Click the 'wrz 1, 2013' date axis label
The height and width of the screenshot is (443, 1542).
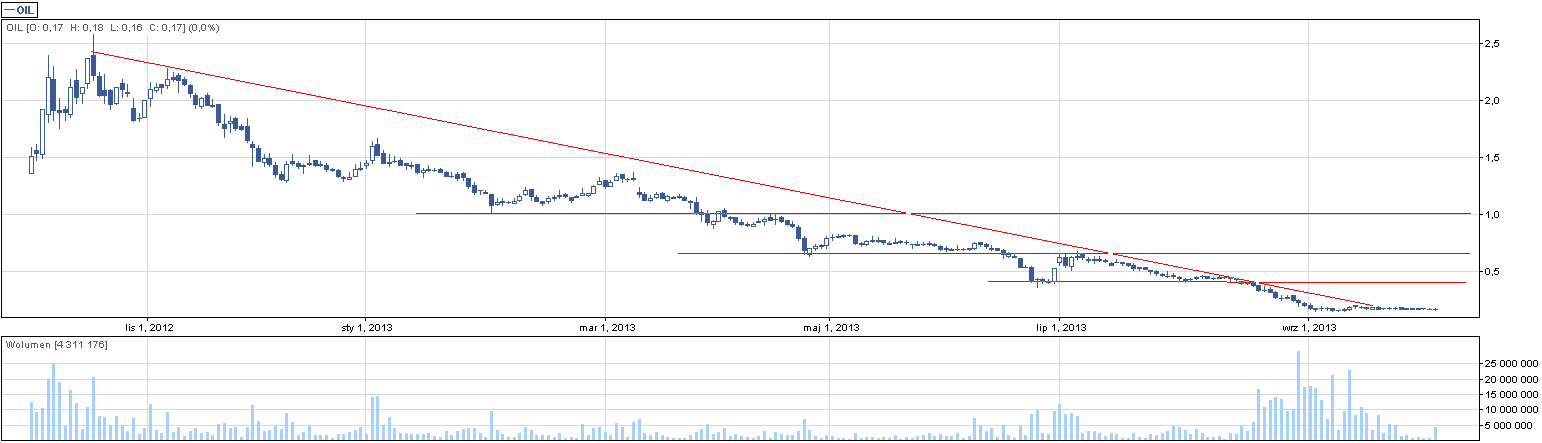tap(1309, 327)
